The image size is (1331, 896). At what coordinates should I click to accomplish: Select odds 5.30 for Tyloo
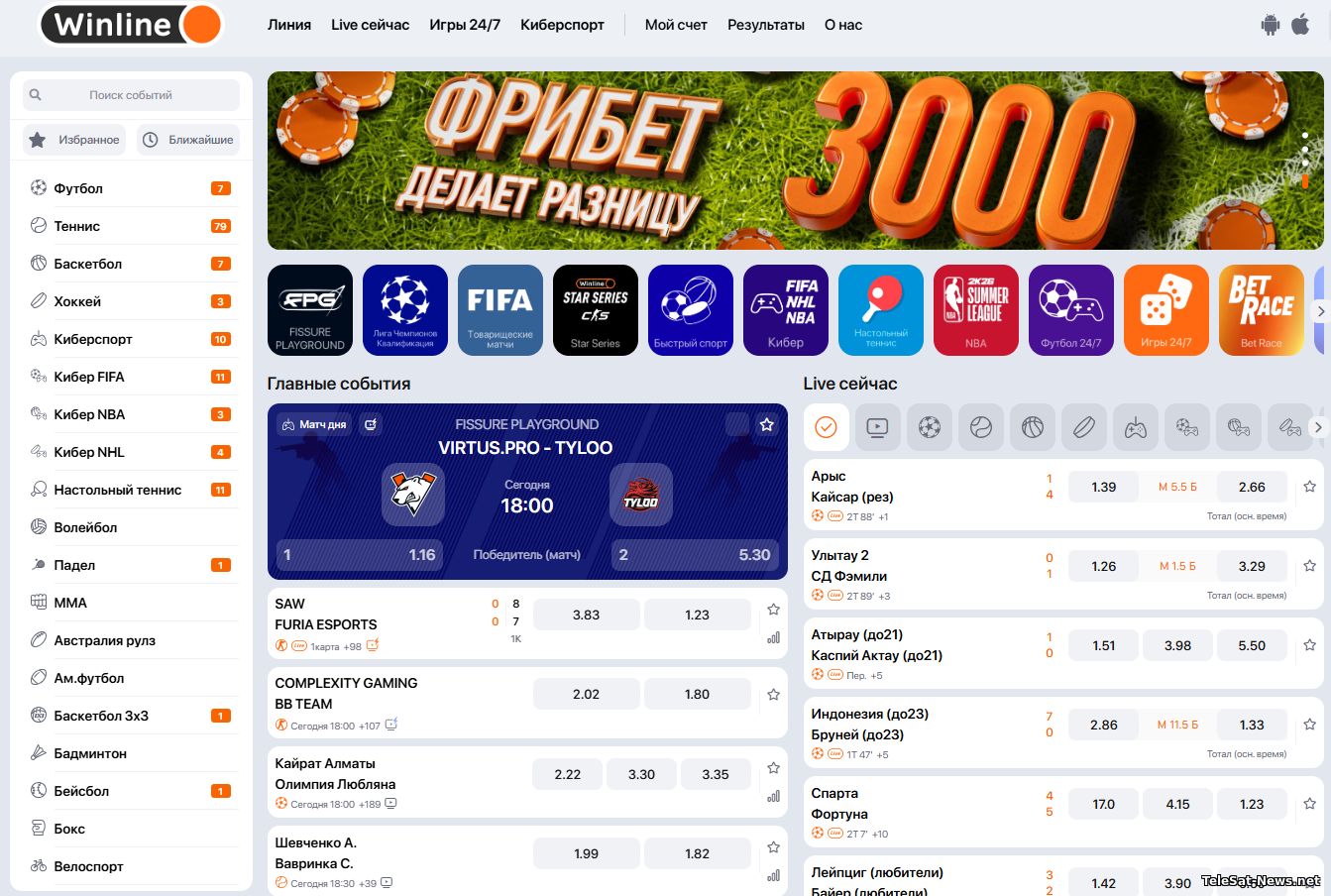pyautogui.click(x=695, y=555)
